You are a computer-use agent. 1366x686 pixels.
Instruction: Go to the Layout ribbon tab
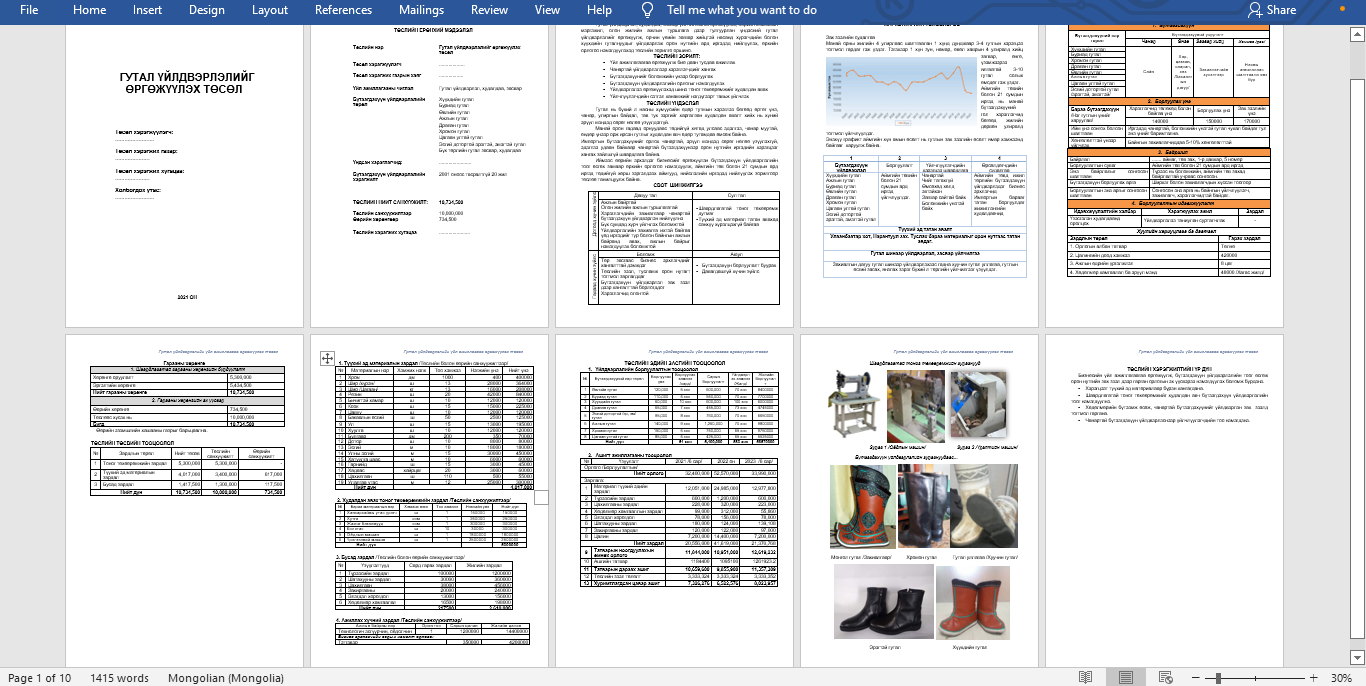coord(270,10)
